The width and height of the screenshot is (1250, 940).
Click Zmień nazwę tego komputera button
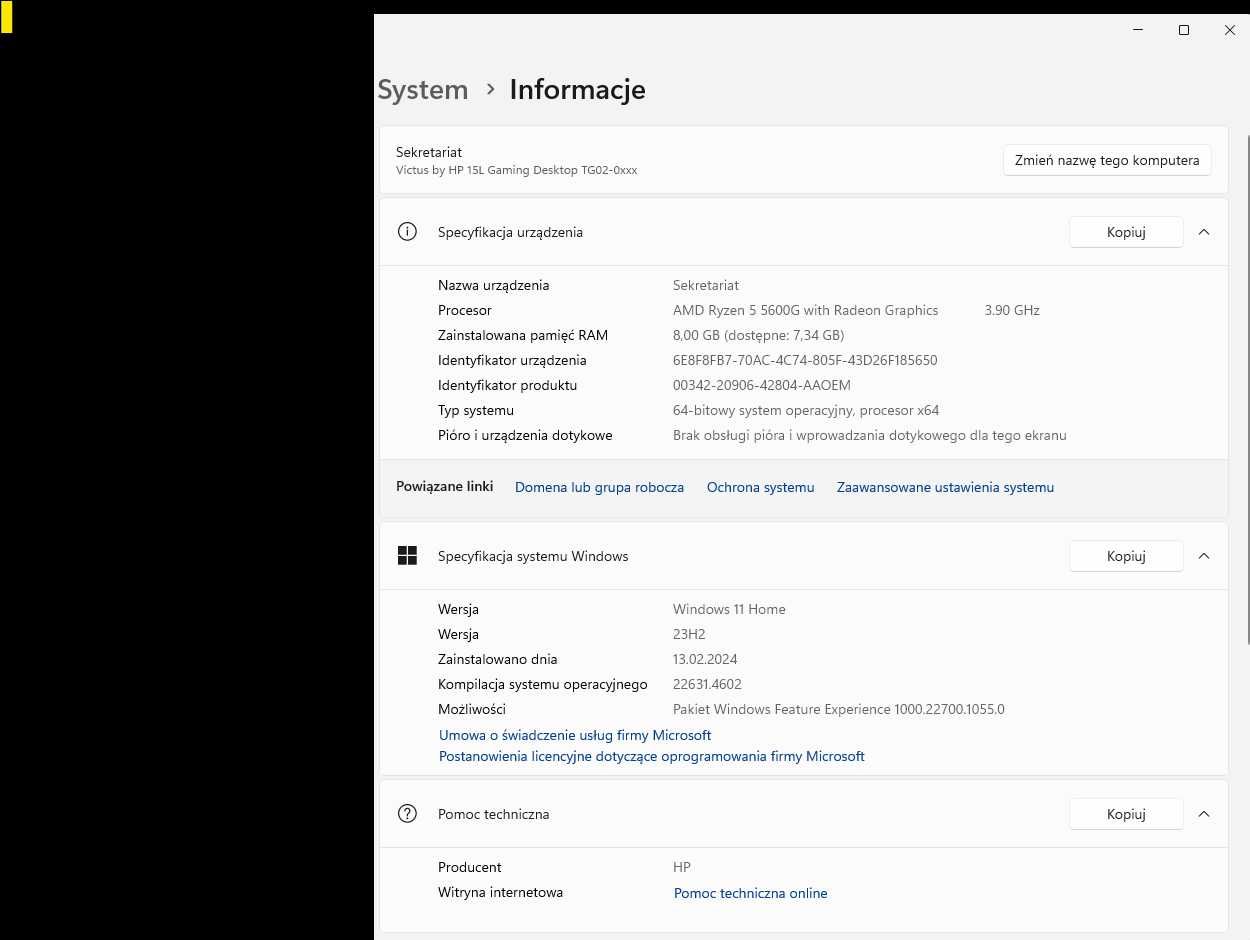1107,160
